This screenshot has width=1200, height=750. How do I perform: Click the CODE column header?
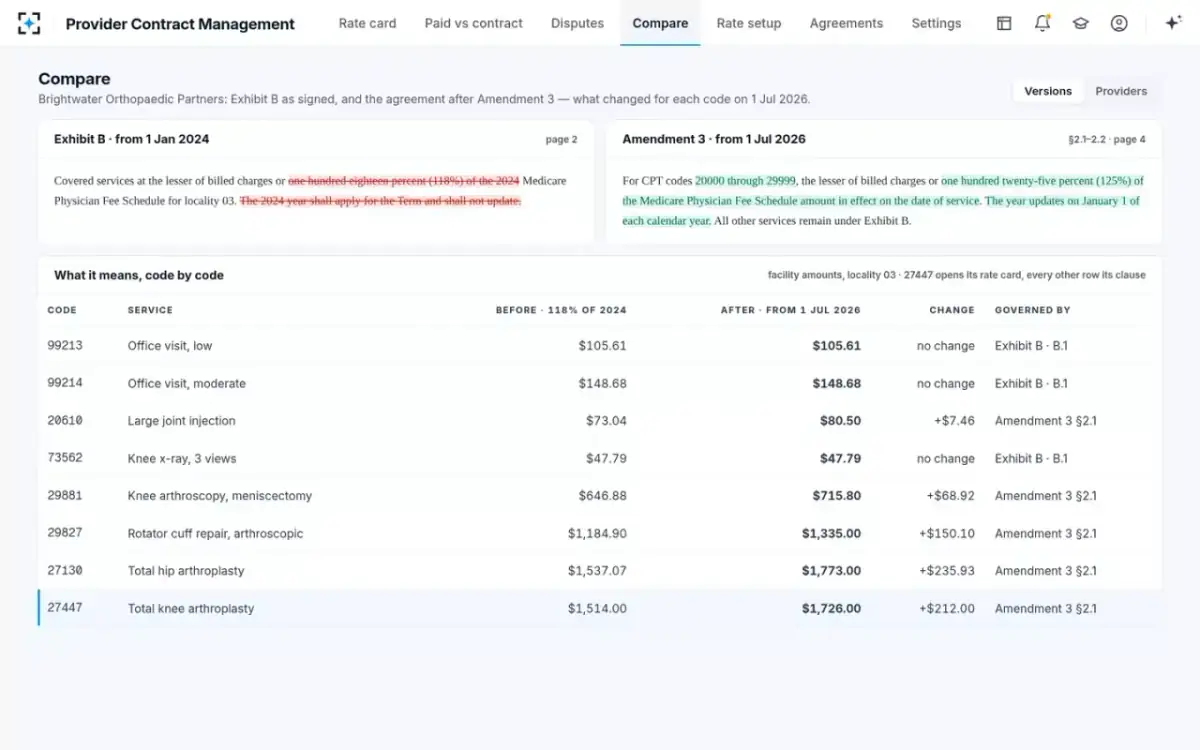(62, 310)
